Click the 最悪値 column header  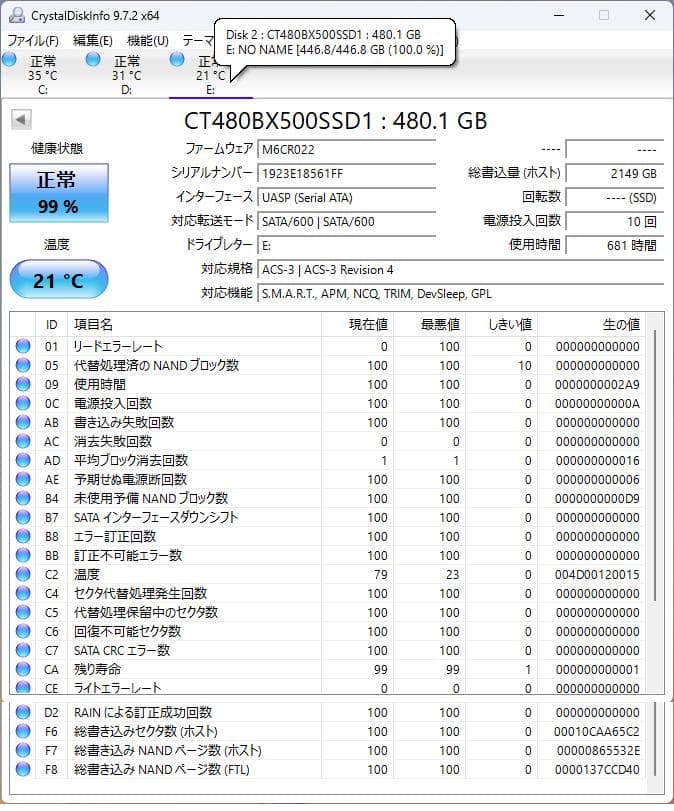429,324
